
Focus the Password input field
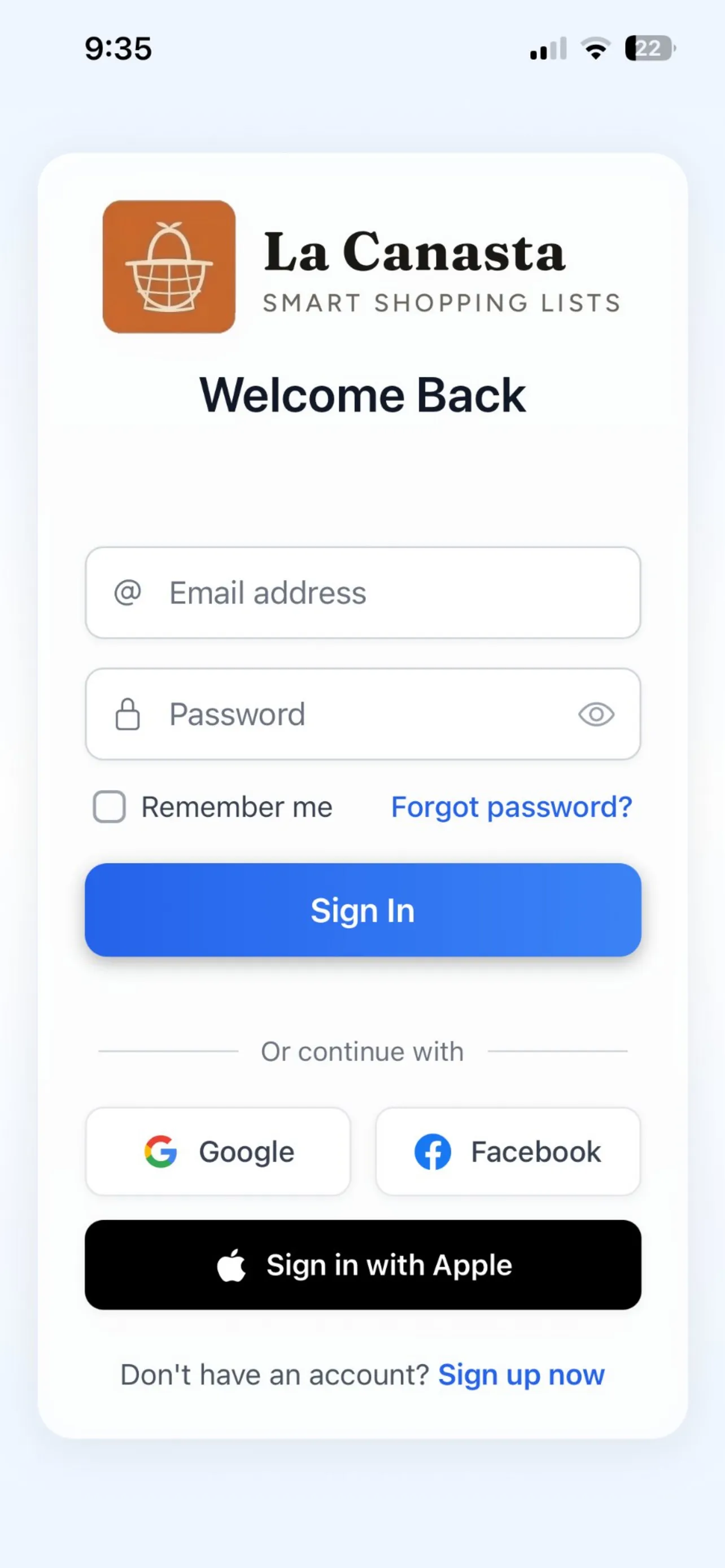tap(365, 714)
